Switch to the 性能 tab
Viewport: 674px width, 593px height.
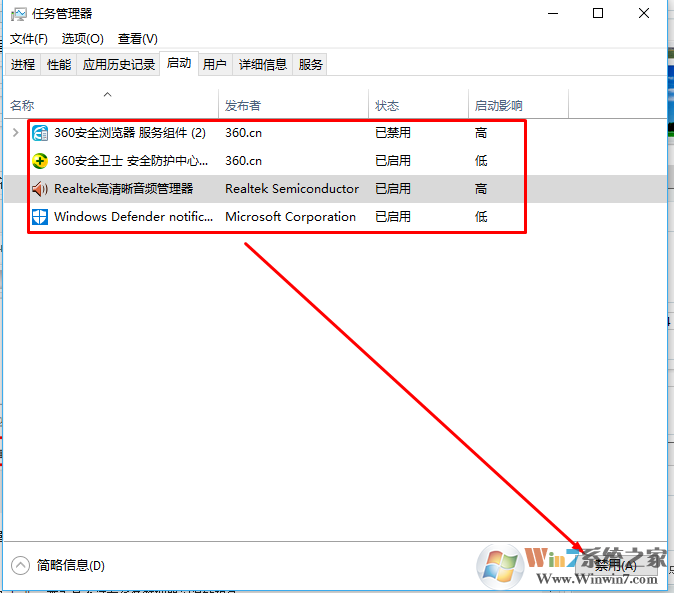tap(59, 64)
